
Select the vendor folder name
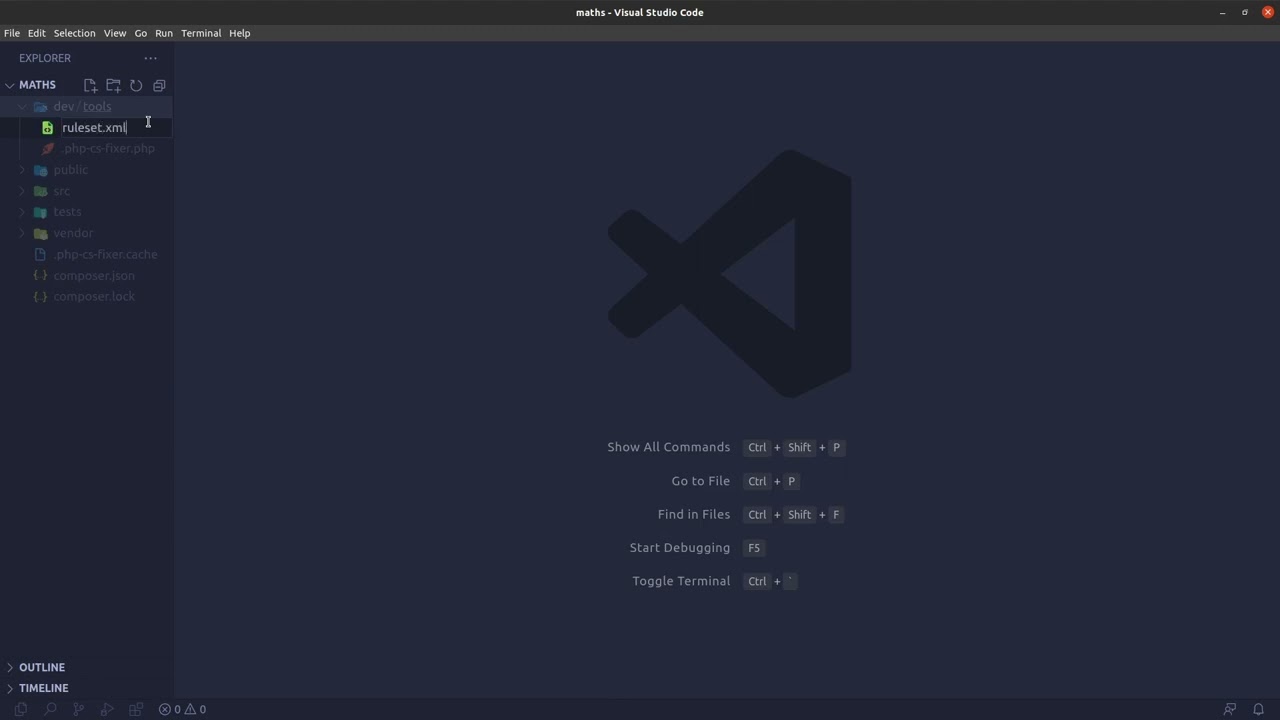tap(73, 233)
